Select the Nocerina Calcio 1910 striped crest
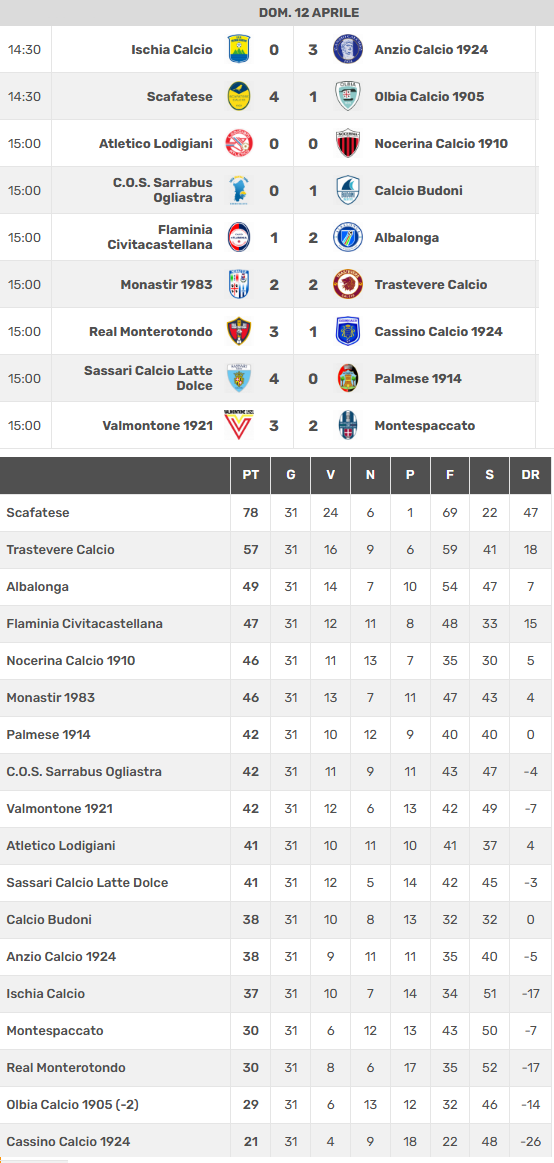 tap(348, 143)
